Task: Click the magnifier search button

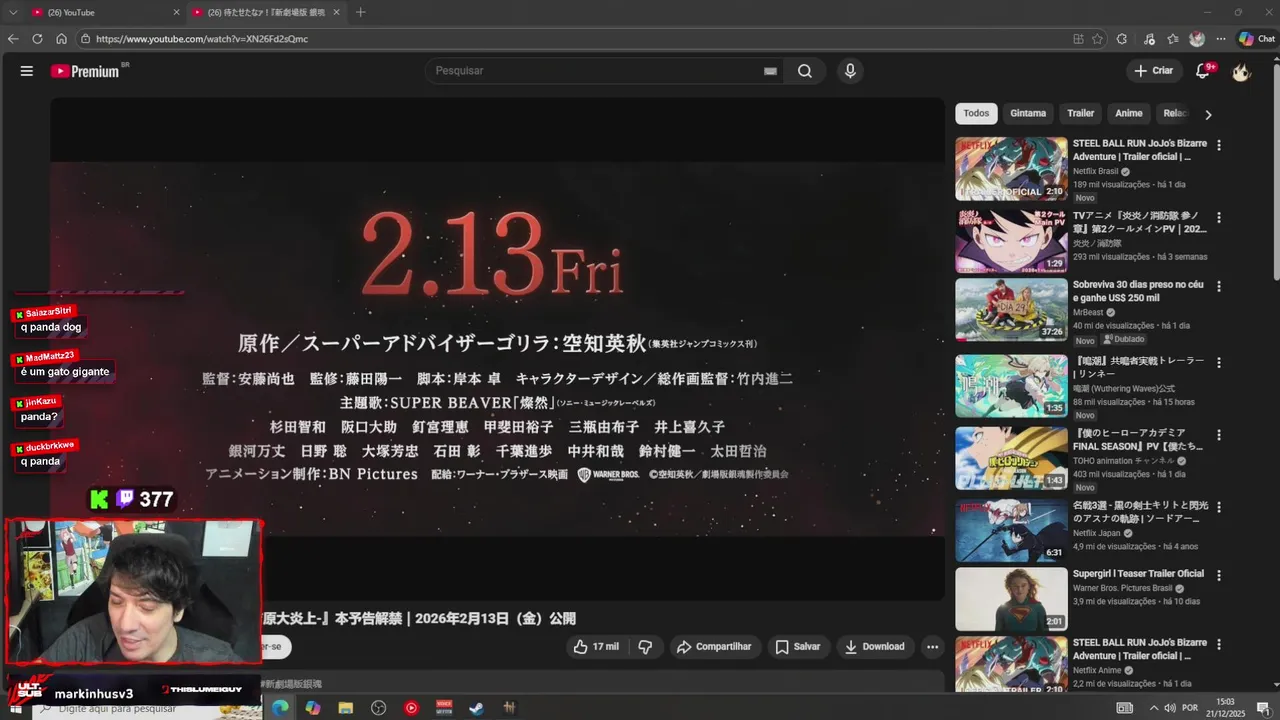Action: (x=805, y=71)
